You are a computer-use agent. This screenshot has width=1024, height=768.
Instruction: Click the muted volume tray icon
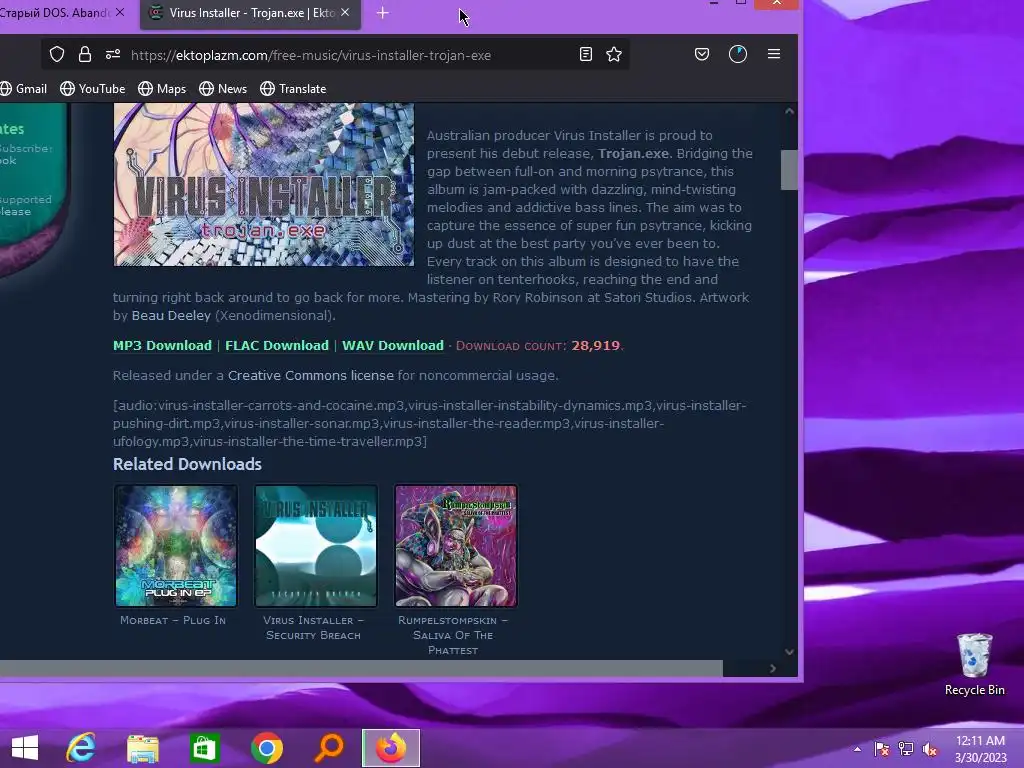point(930,749)
